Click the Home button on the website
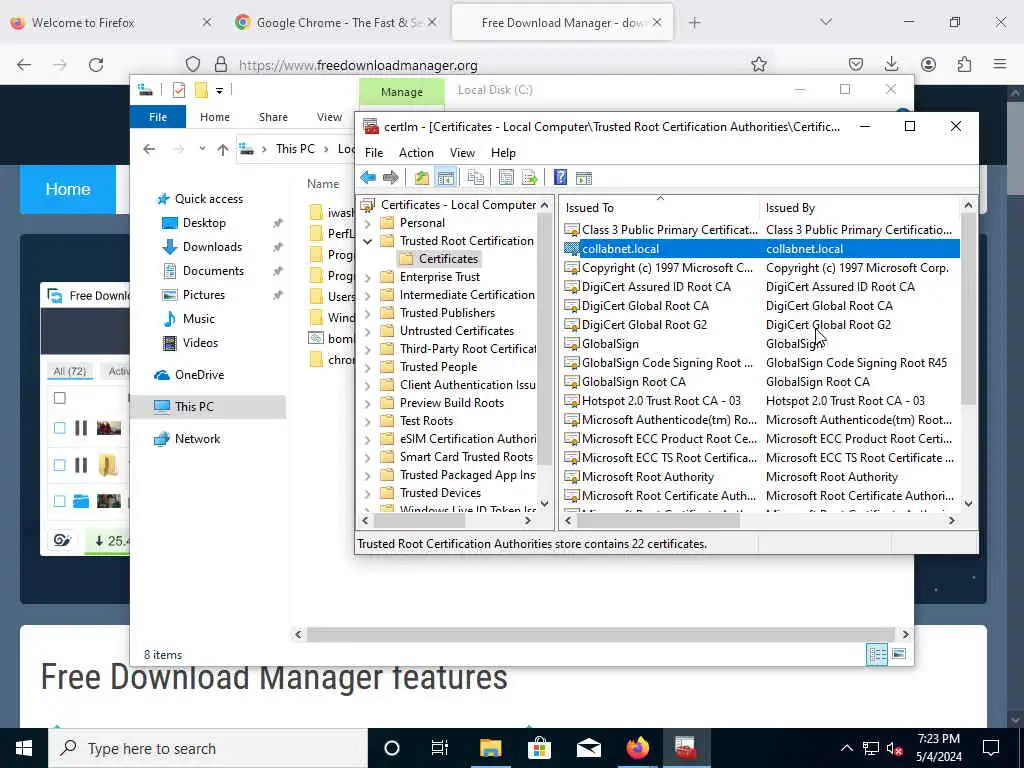 [x=68, y=189]
